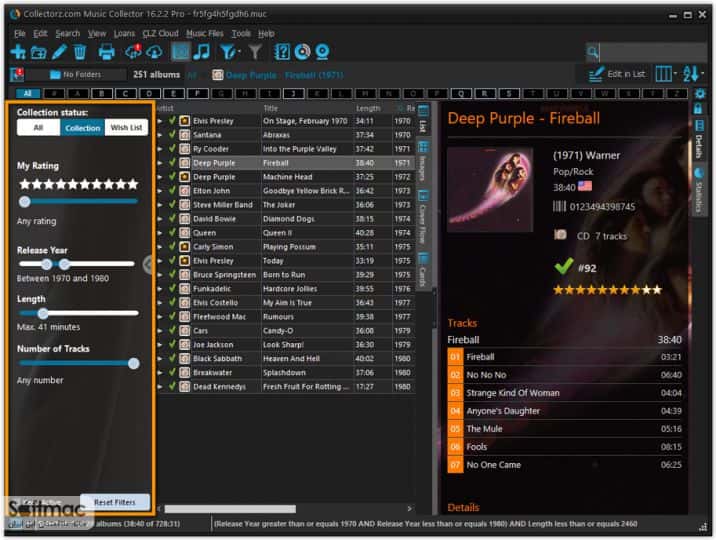
Task: Click Reset Filters button
Action: [x=115, y=502]
